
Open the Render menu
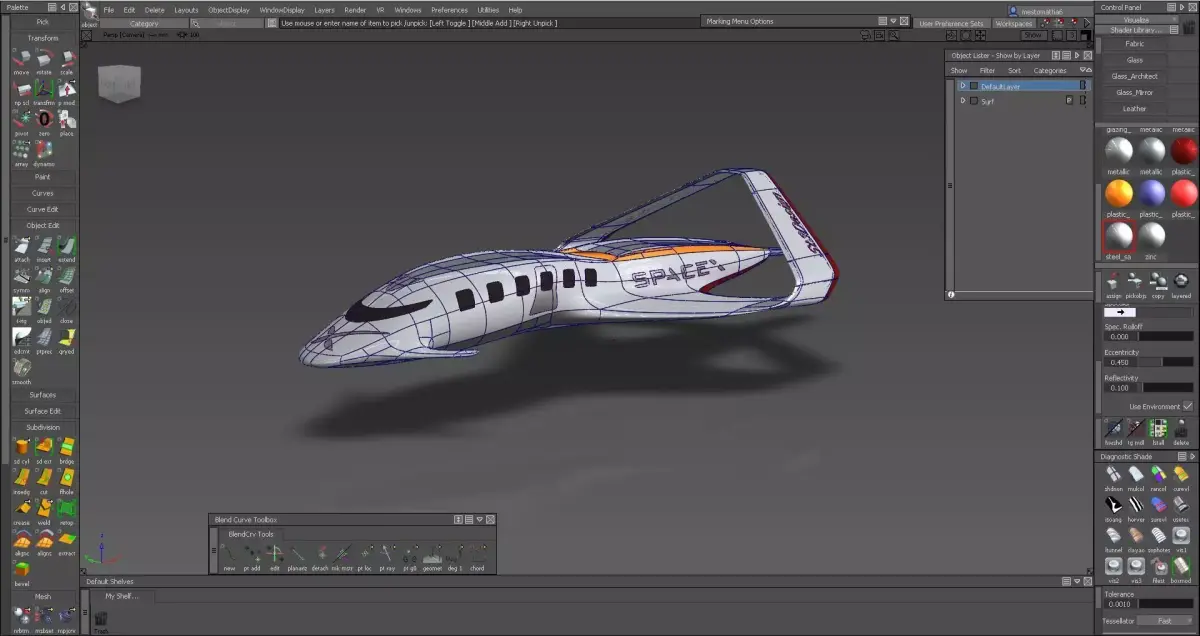(x=355, y=10)
